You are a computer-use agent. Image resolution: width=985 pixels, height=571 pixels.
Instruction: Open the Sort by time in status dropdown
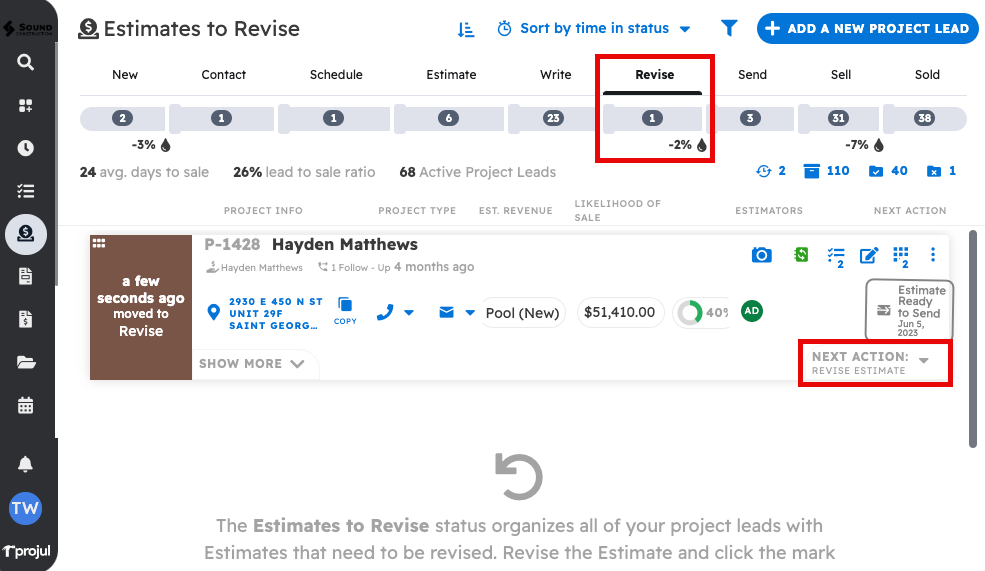(594, 29)
